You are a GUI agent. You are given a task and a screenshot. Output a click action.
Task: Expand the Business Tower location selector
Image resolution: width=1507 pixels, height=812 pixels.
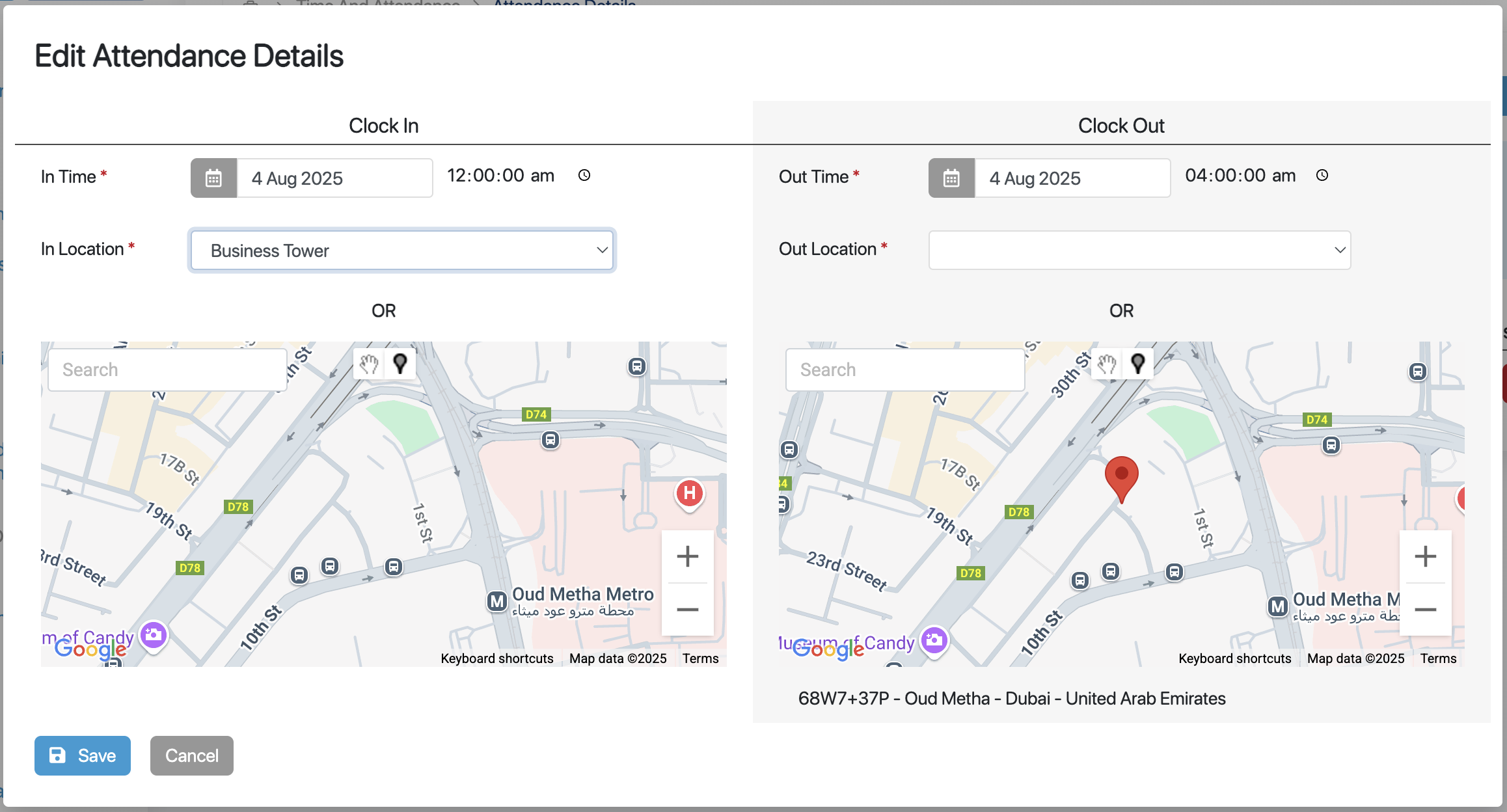click(x=602, y=250)
